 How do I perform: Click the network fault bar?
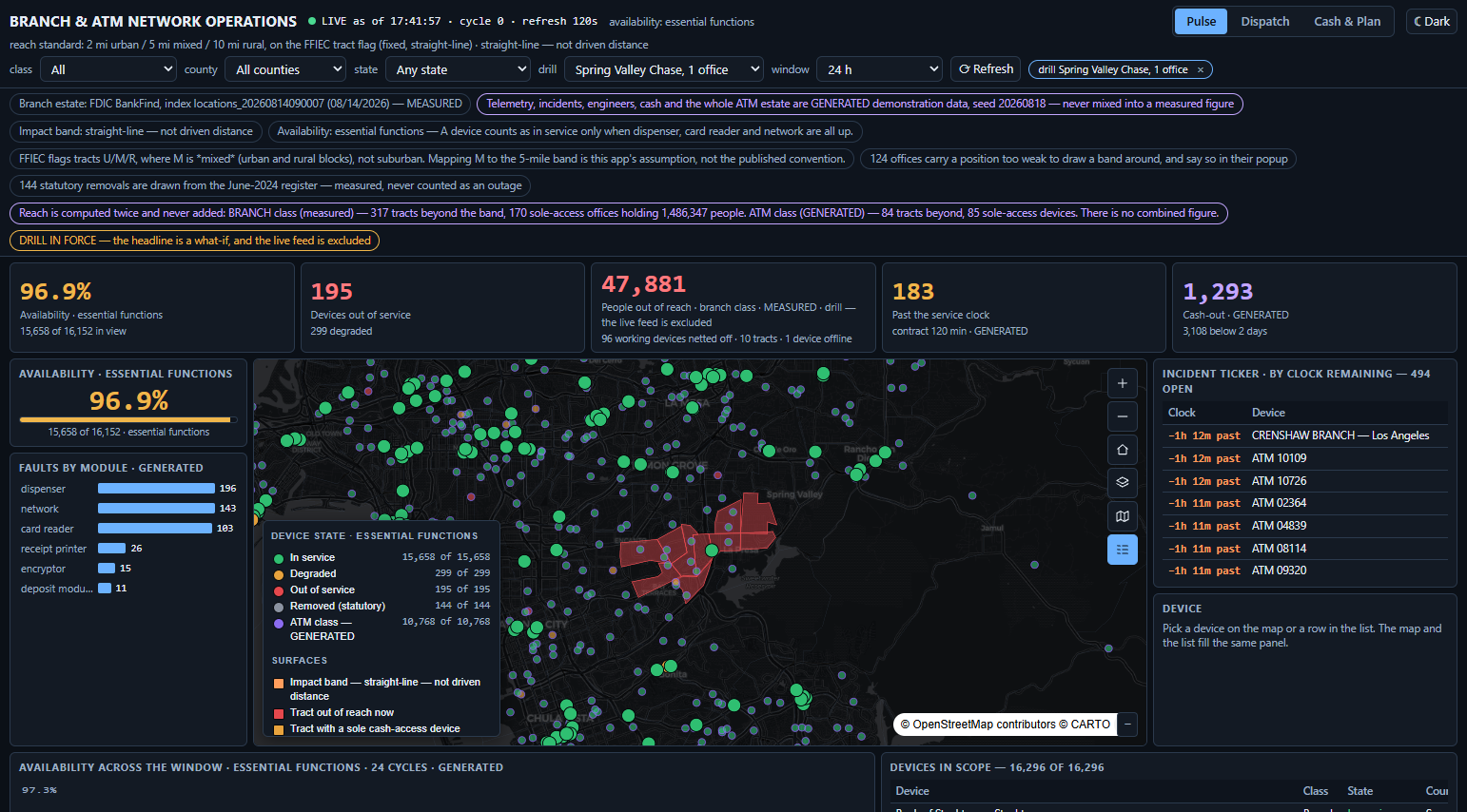click(x=156, y=509)
